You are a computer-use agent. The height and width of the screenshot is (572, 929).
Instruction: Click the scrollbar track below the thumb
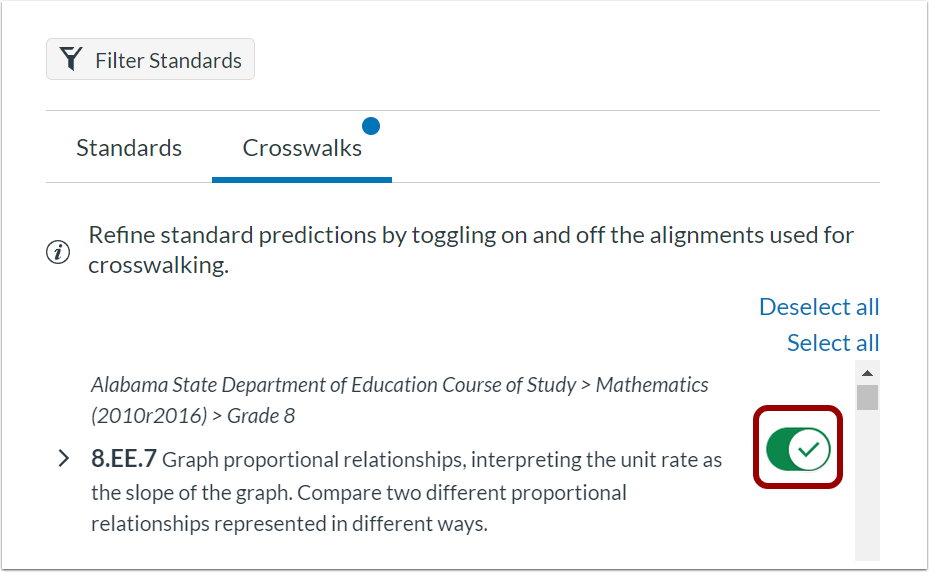[x=867, y=485]
